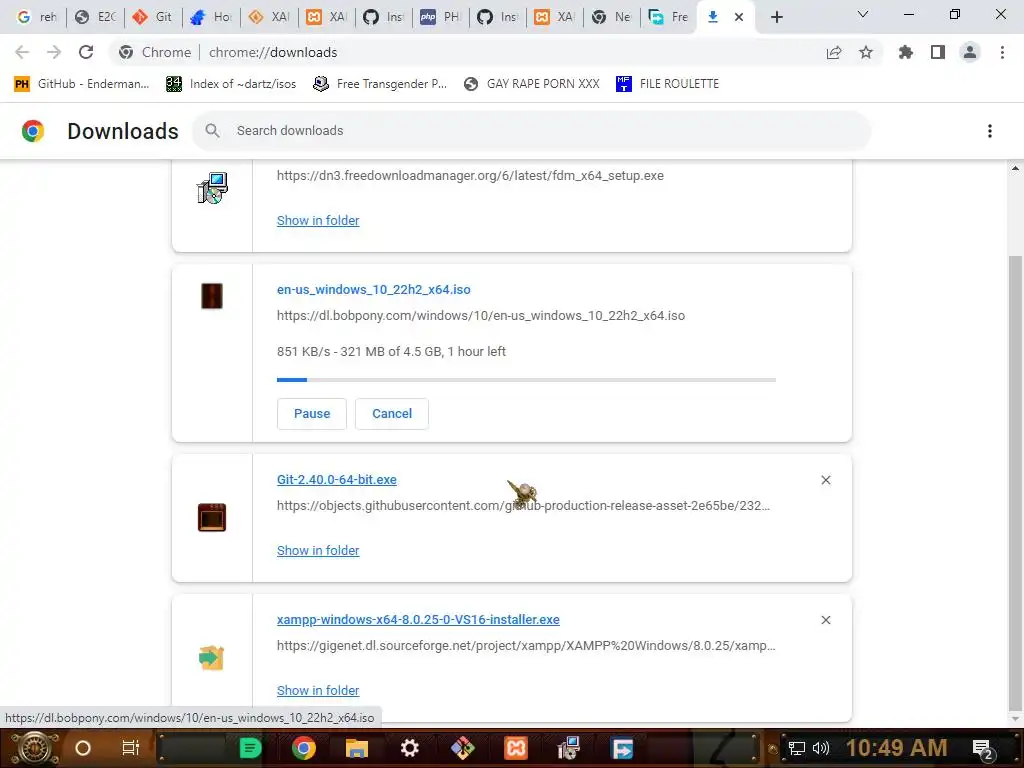Cancel the Windows ISO download
Screen dimensions: 1024x768
(392, 413)
